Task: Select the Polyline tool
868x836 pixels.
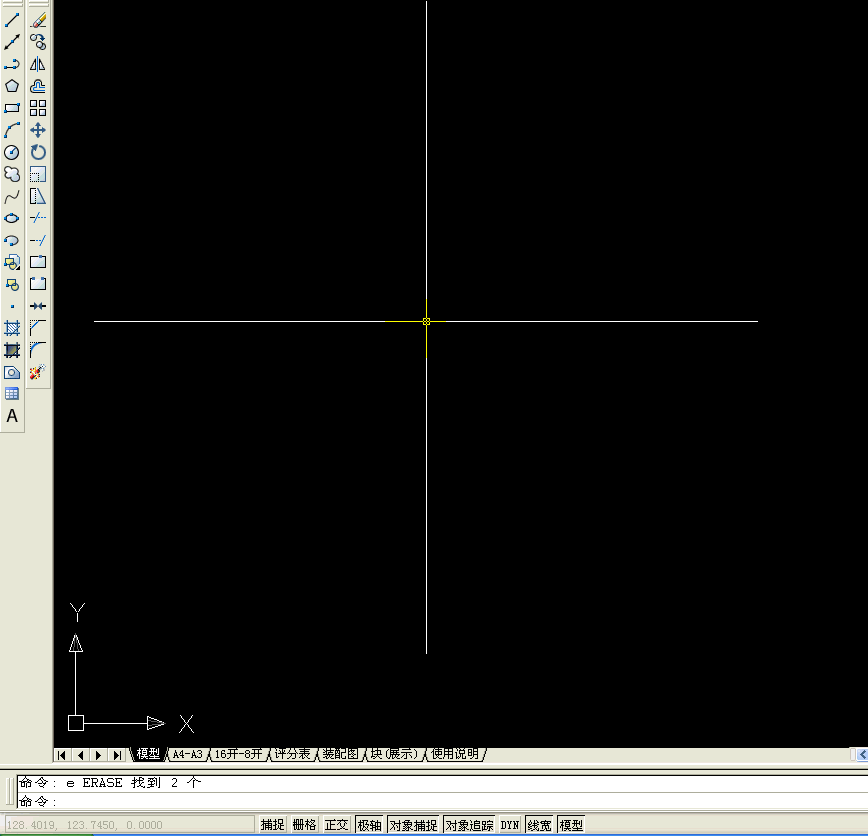Action: click(12, 64)
